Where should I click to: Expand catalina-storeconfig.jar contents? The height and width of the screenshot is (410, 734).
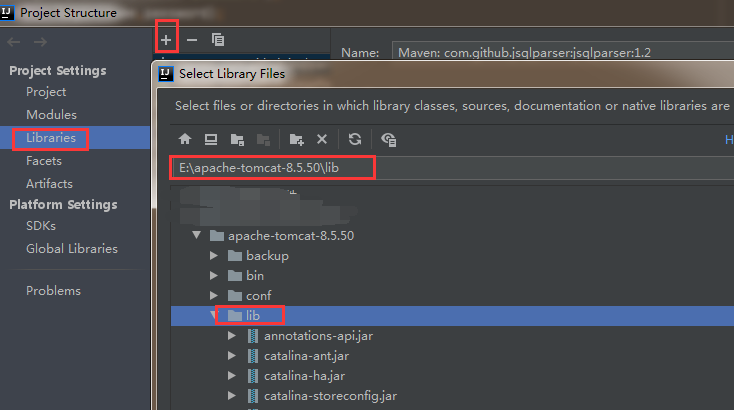pyautogui.click(x=232, y=396)
